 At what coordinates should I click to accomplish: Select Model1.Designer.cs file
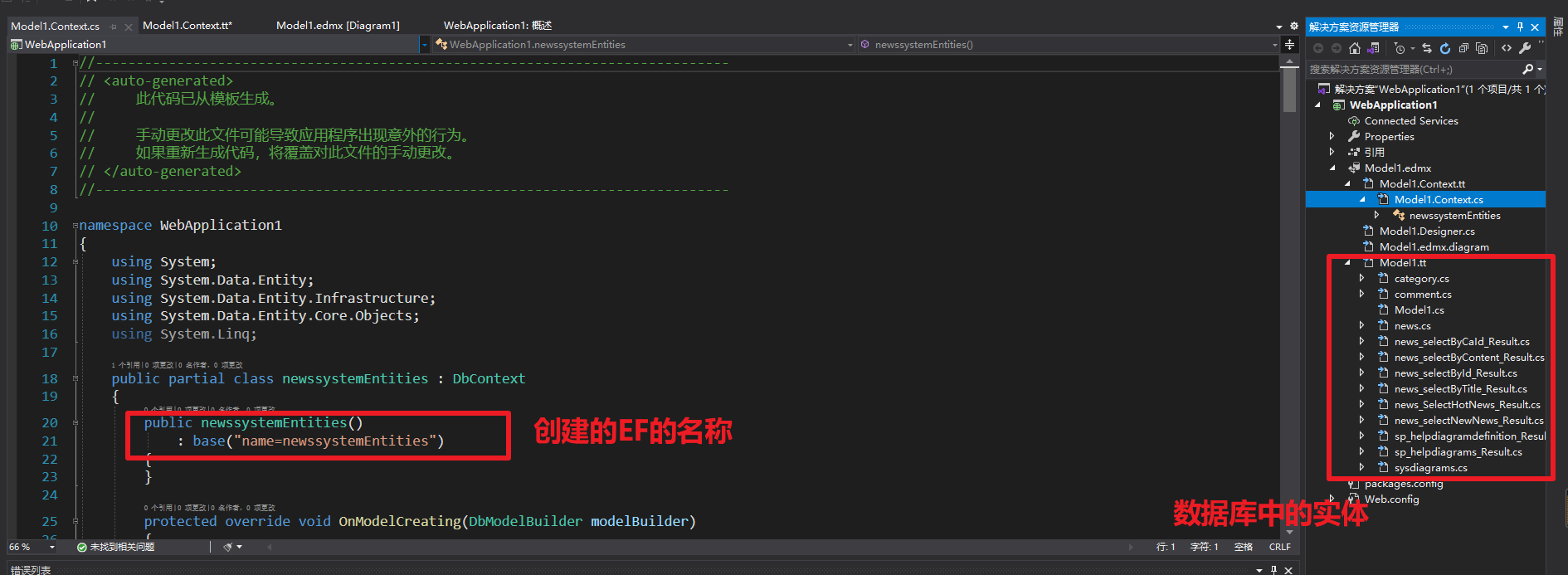click(x=1427, y=231)
